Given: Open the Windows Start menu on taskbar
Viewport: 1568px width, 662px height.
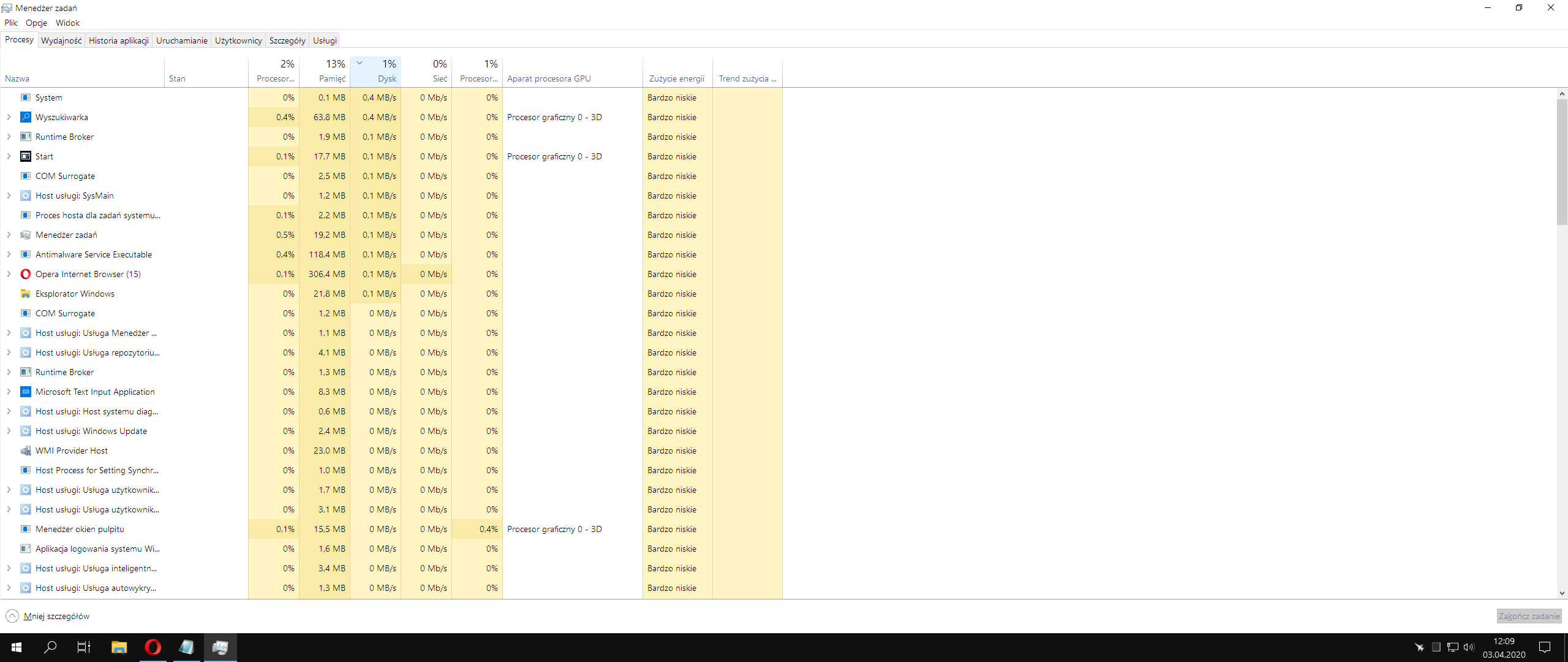Looking at the screenshot, I should [17, 647].
